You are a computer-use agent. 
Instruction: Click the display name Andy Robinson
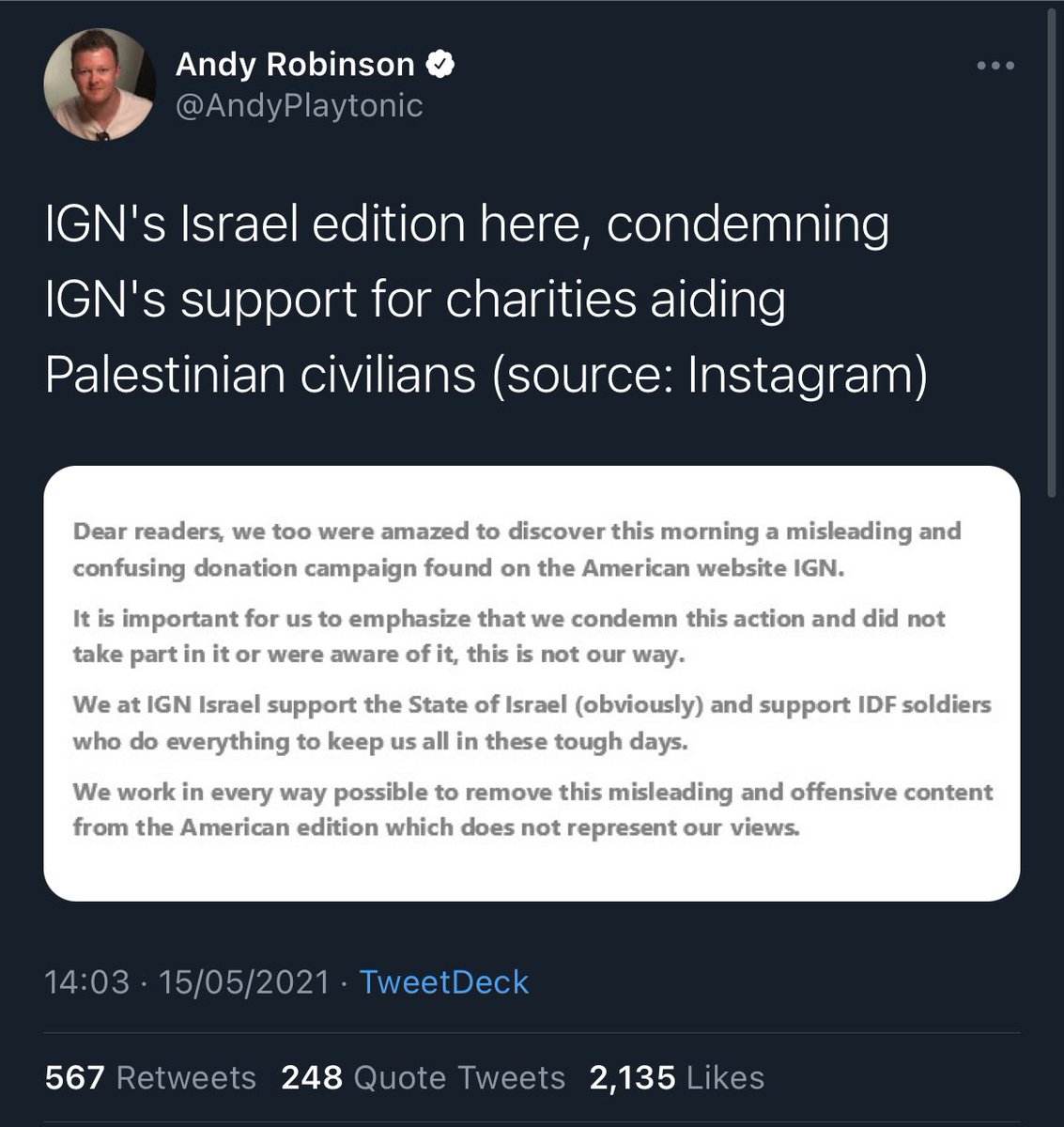click(x=295, y=64)
